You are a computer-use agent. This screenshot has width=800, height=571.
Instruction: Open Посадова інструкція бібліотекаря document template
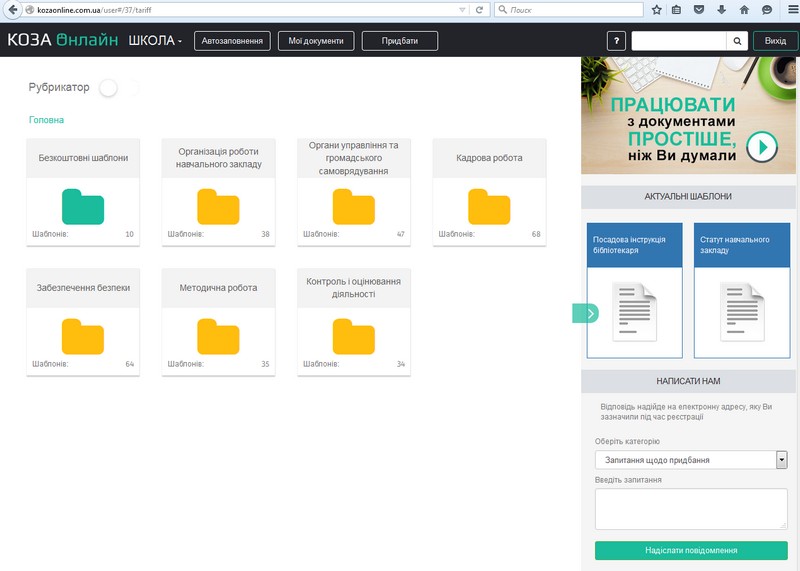(635, 290)
